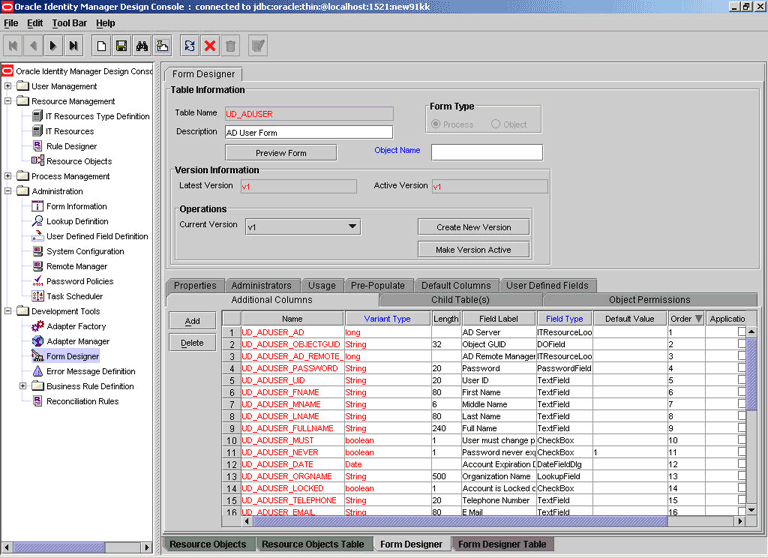Open the Form Information tree icon

[x=37, y=206]
